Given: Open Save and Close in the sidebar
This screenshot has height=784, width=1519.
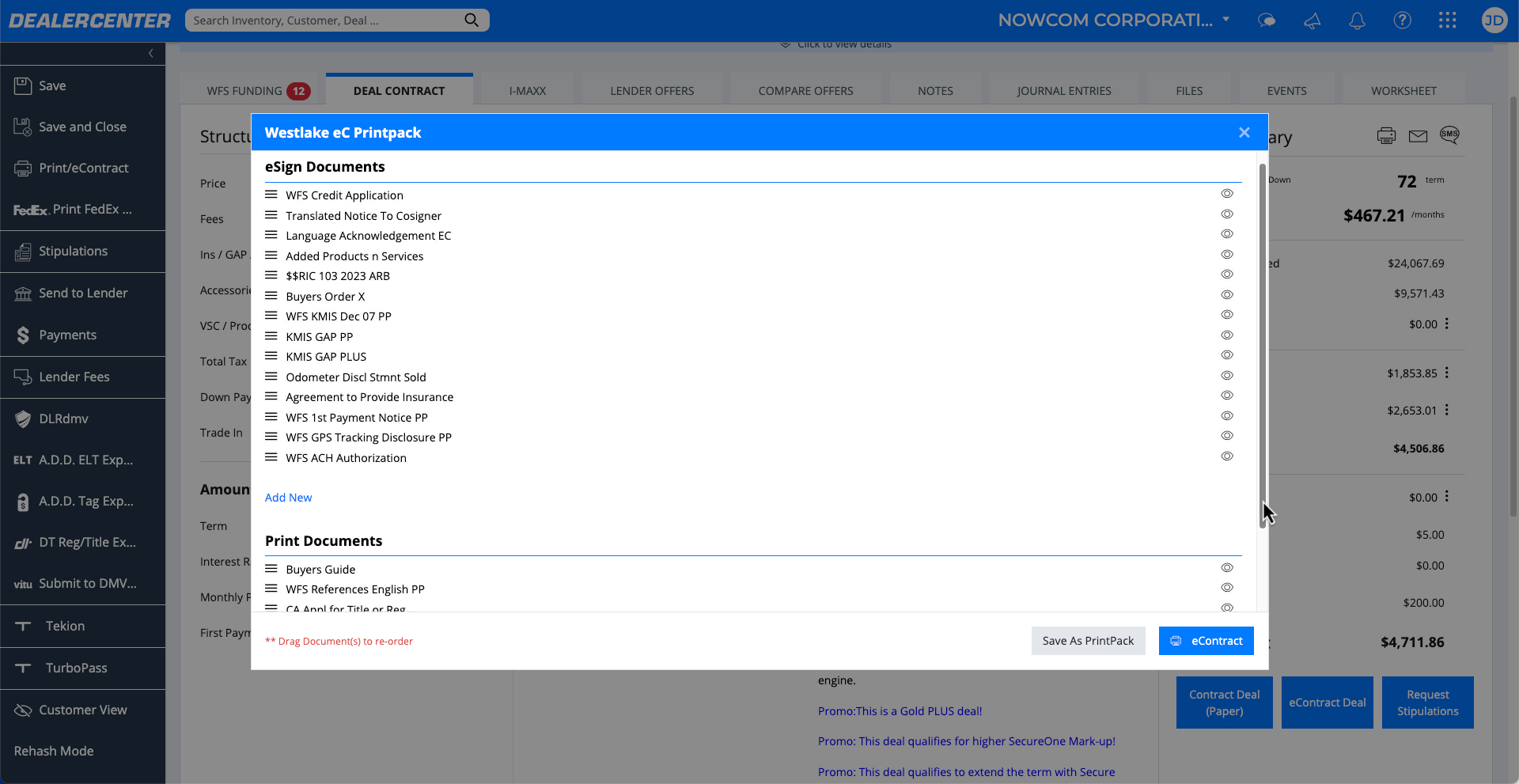Looking at the screenshot, I should click(x=82, y=127).
